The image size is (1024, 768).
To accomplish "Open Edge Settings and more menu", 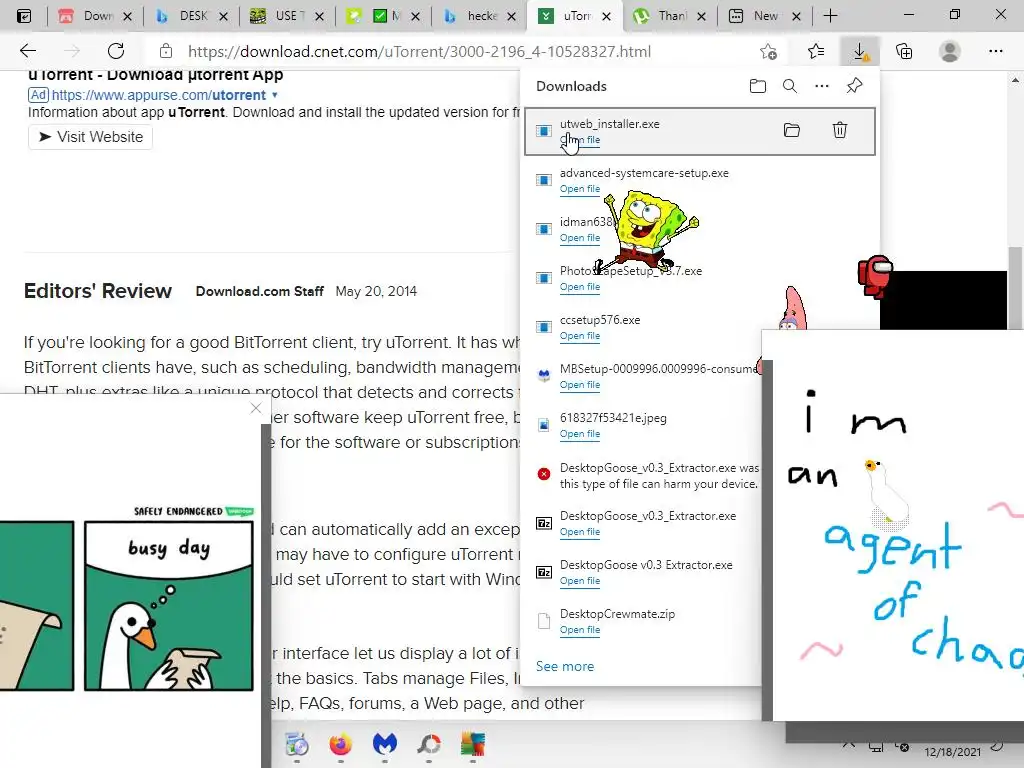I will [x=995, y=51].
